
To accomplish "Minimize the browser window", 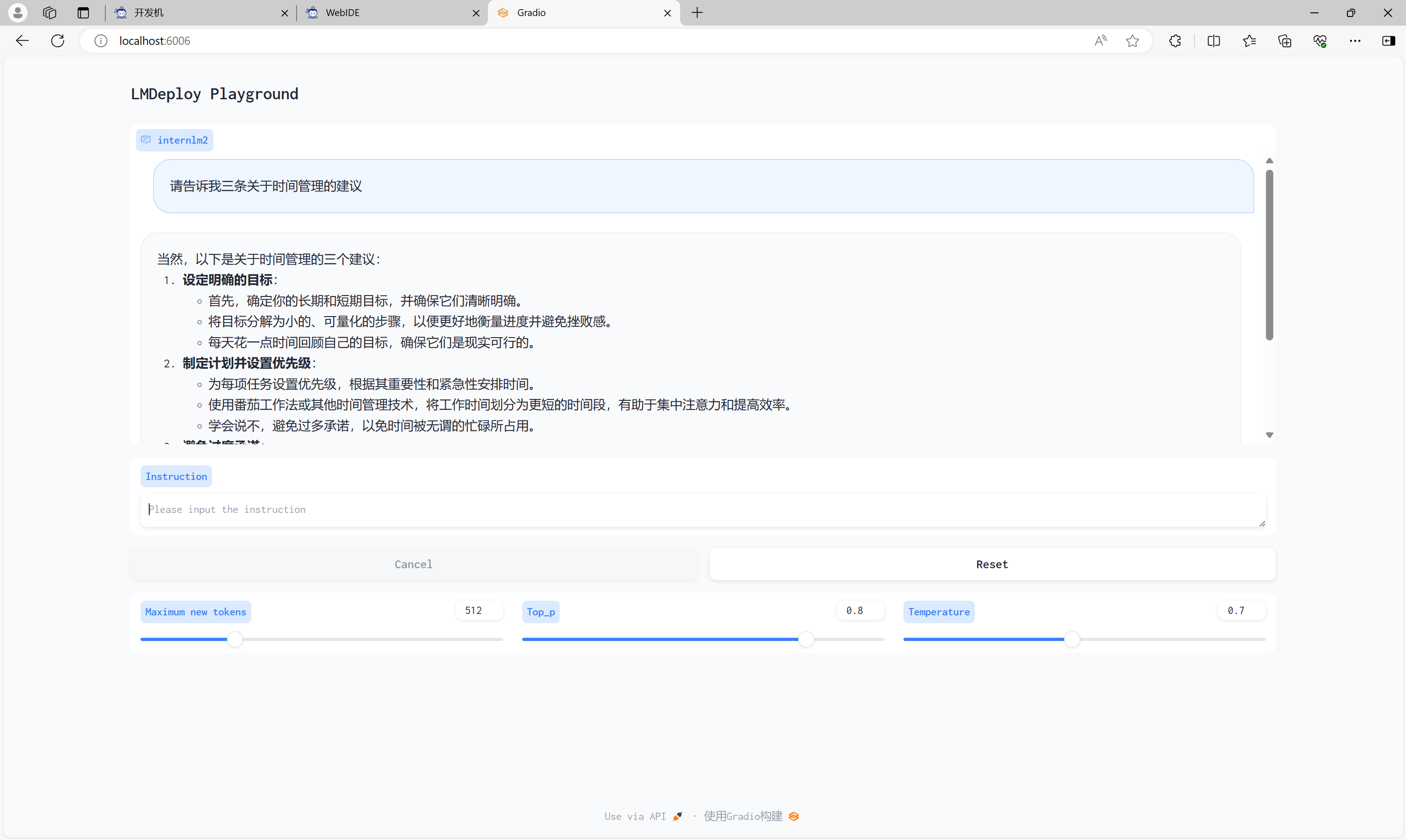I will pos(1314,12).
